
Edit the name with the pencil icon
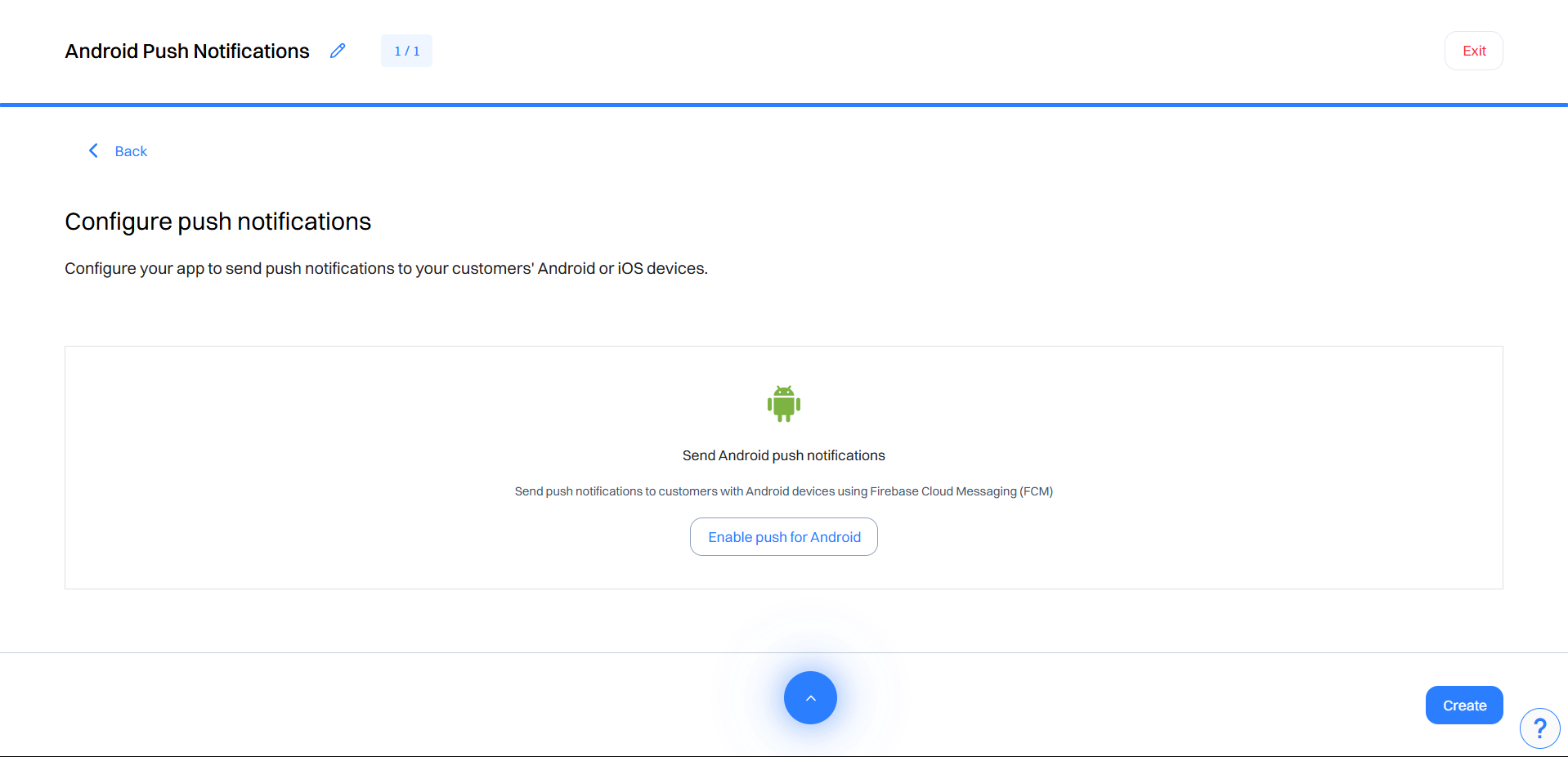338,51
